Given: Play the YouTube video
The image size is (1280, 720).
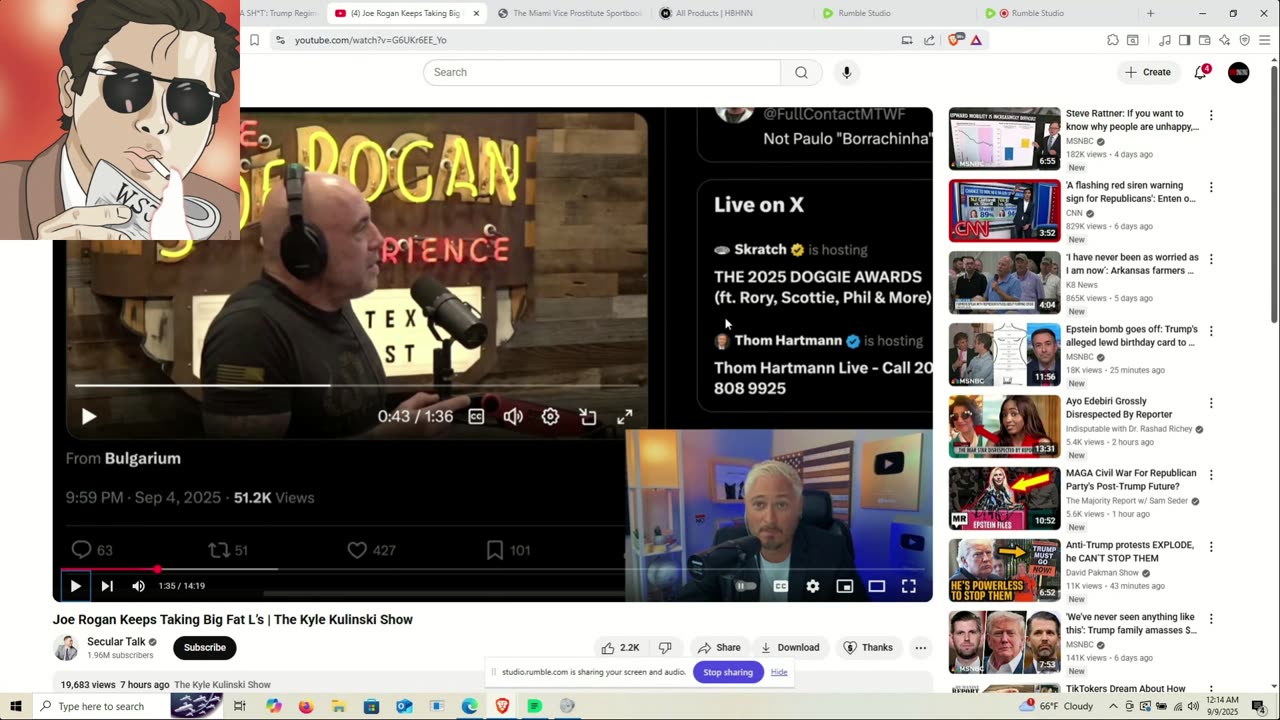Looking at the screenshot, I should tap(75, 586).
